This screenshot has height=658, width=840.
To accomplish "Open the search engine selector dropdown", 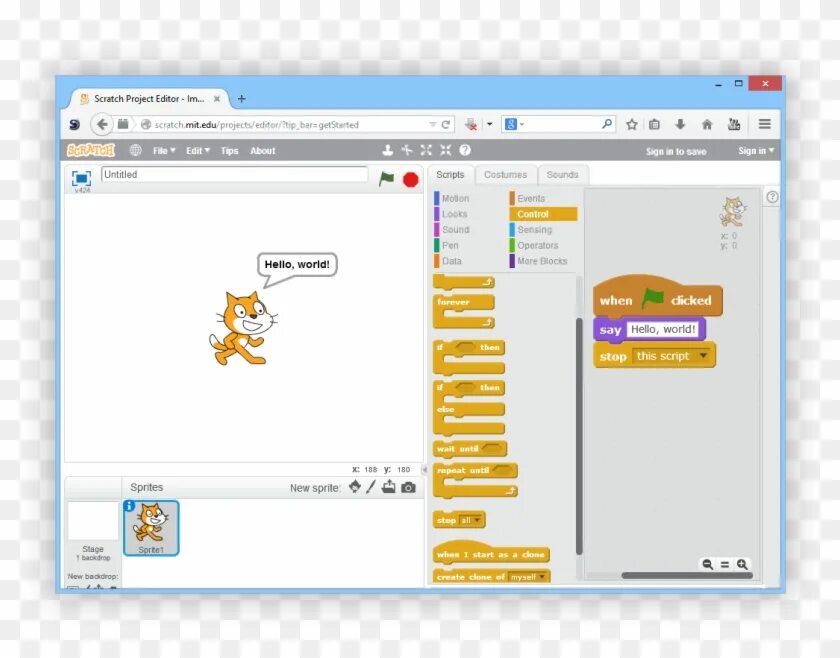I will click(522, 124).
